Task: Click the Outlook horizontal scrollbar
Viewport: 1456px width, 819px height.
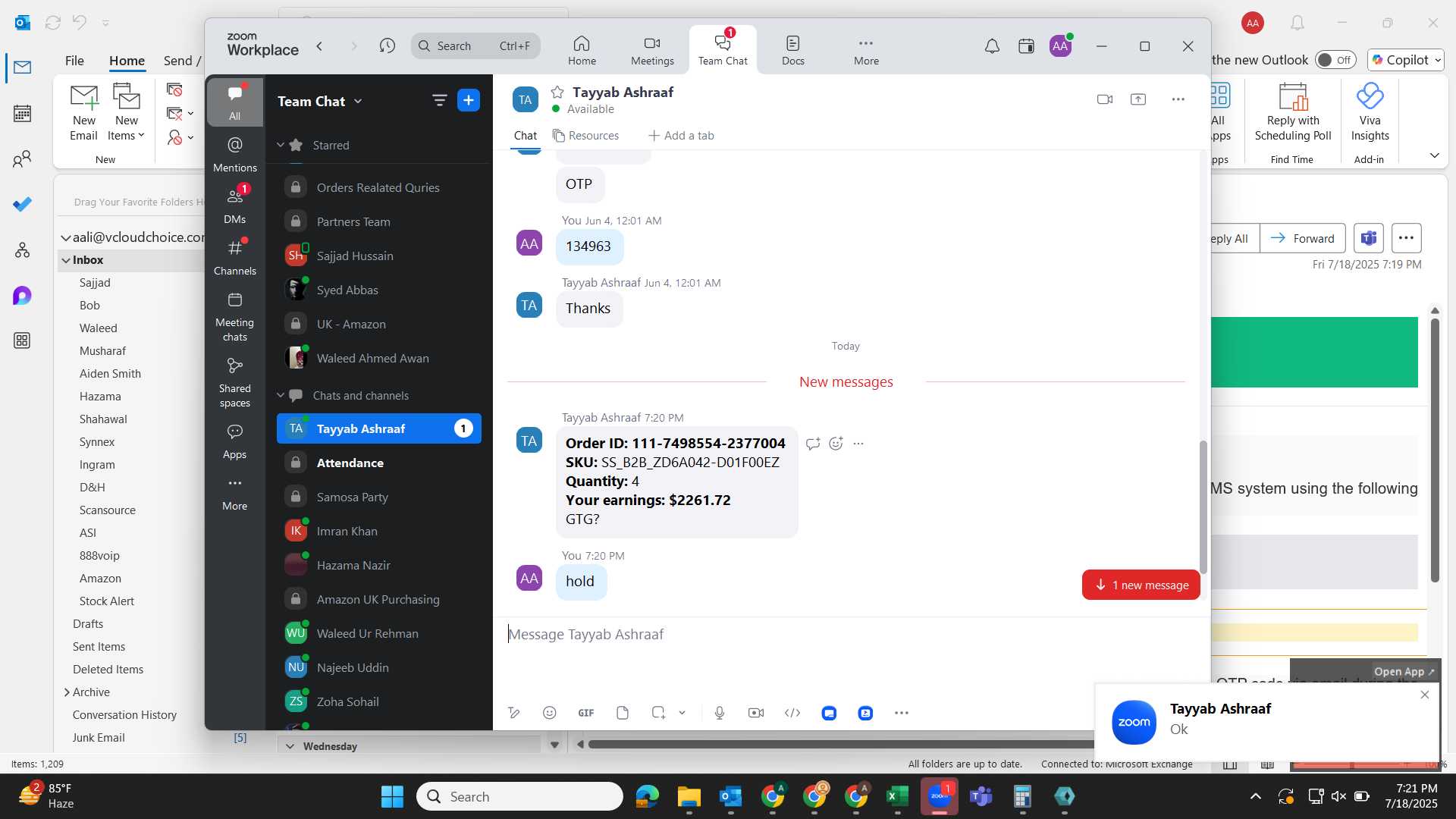Action: coord(840,745)
